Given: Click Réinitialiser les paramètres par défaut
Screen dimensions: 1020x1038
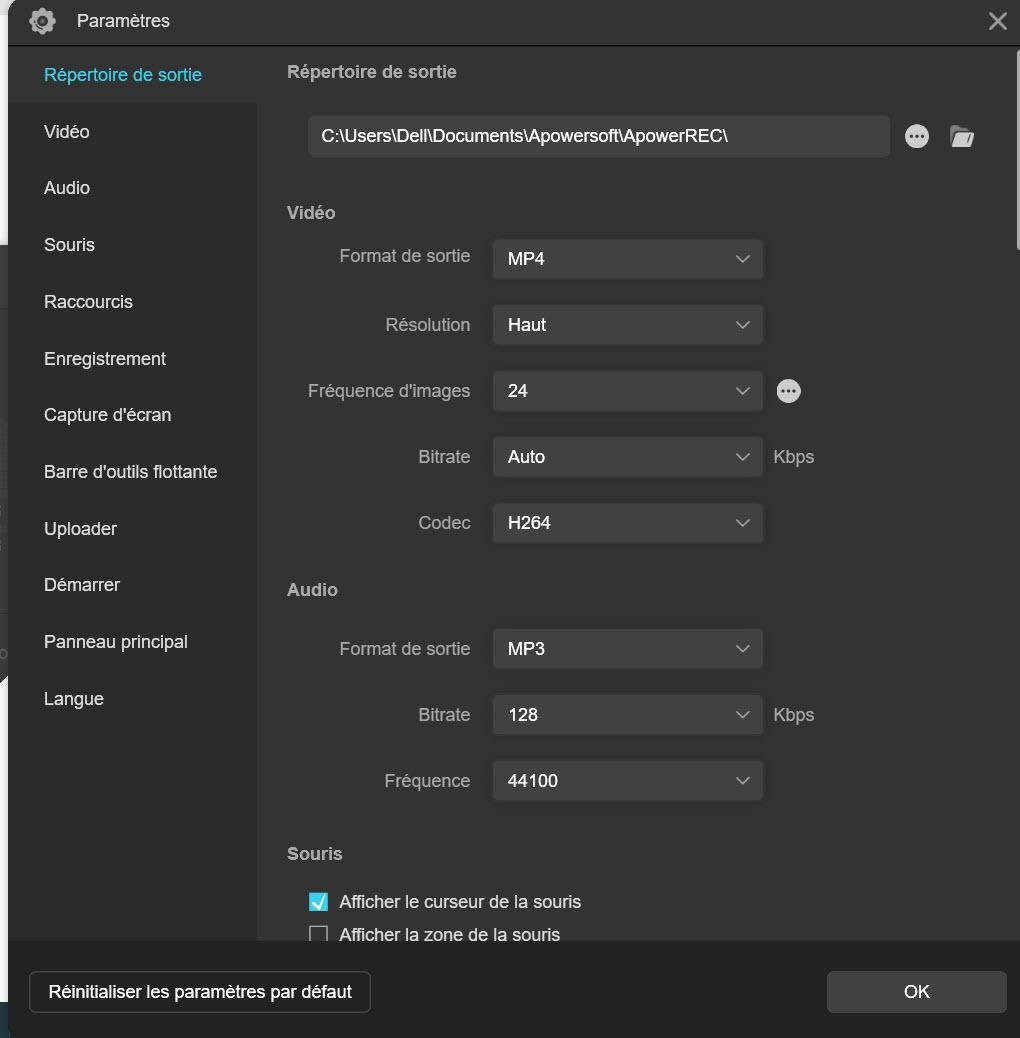Looking at the screenshot, I should click(200, 992).
